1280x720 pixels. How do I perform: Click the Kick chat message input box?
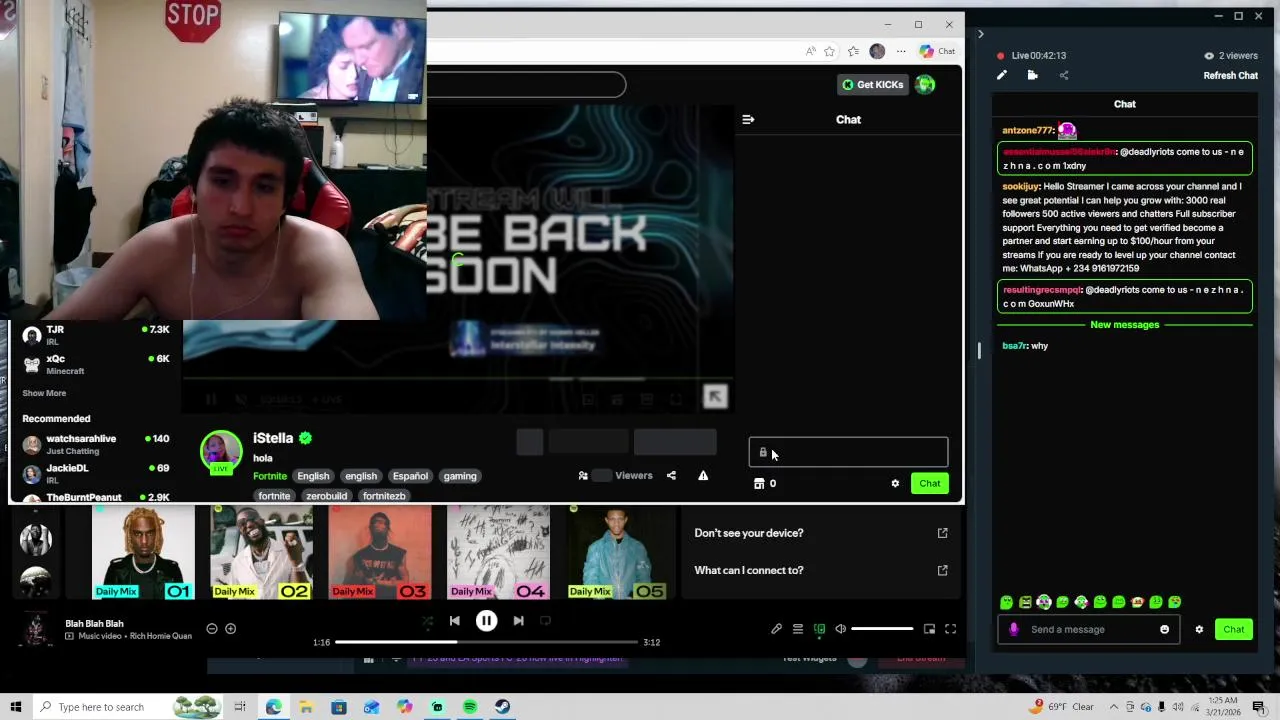(848, 453)
